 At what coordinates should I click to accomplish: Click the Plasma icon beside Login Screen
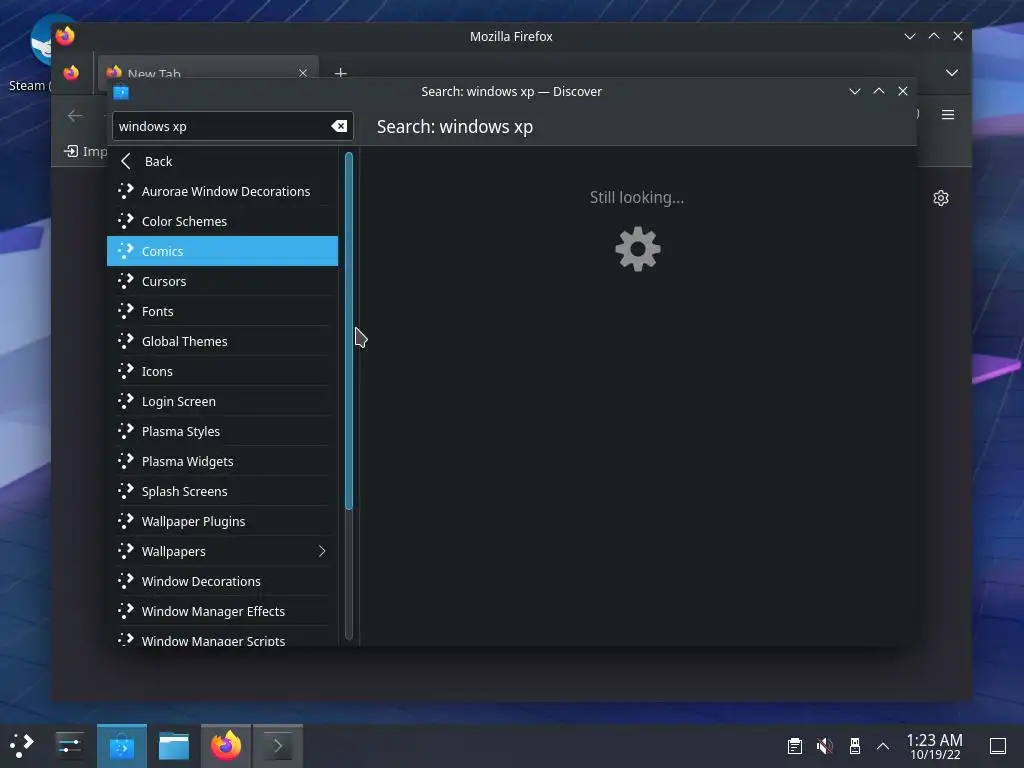pos(125,401)
